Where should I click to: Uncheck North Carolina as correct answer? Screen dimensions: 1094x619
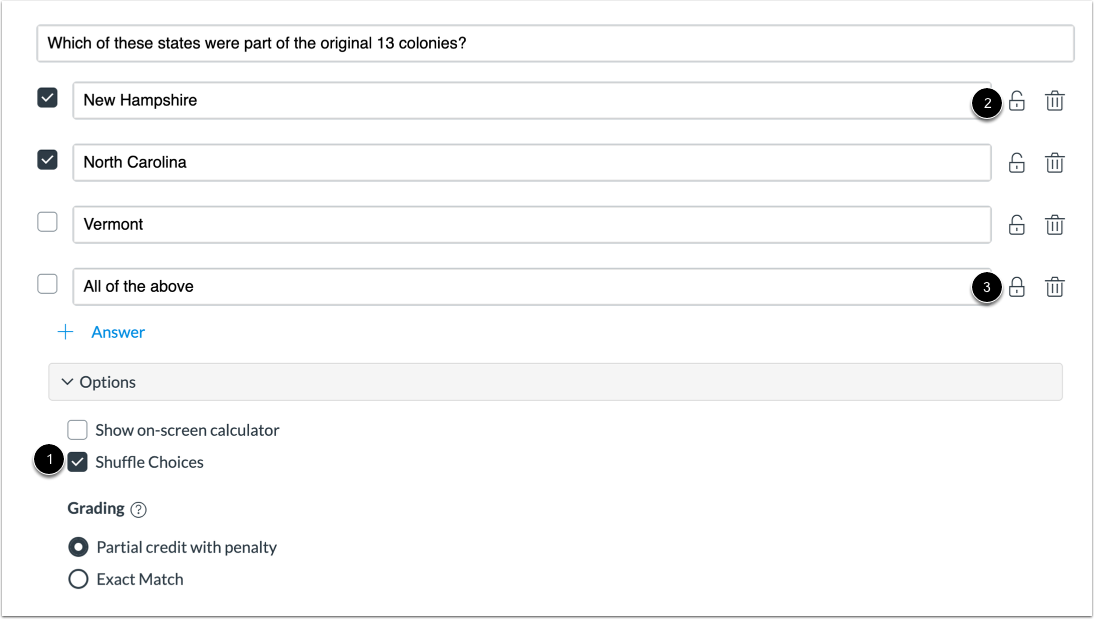point(47,160)
